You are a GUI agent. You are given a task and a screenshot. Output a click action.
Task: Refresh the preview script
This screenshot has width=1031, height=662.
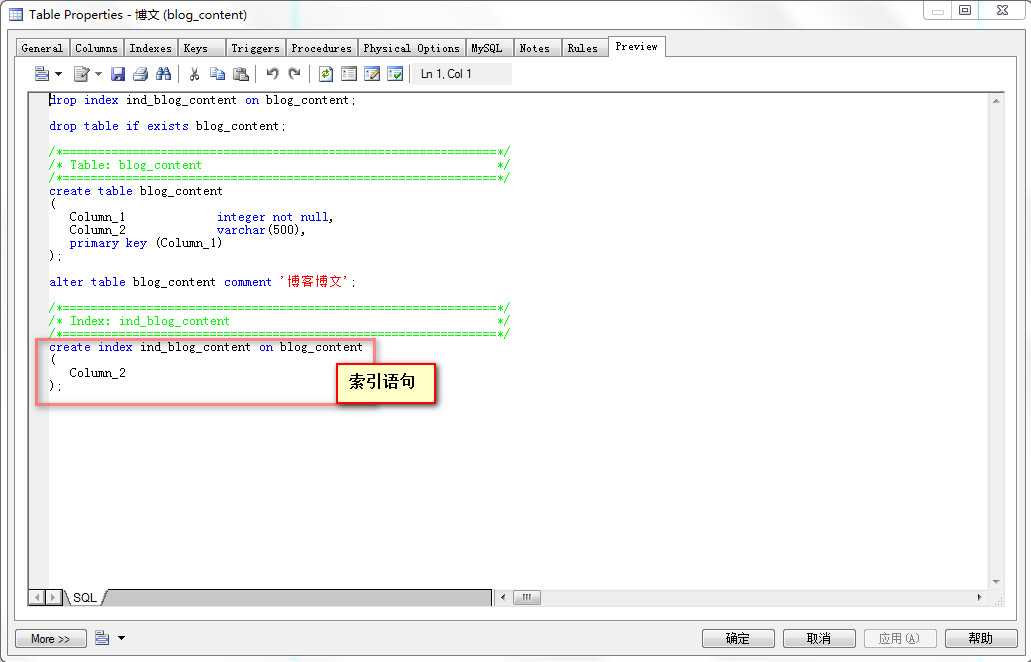pos(325,74)
